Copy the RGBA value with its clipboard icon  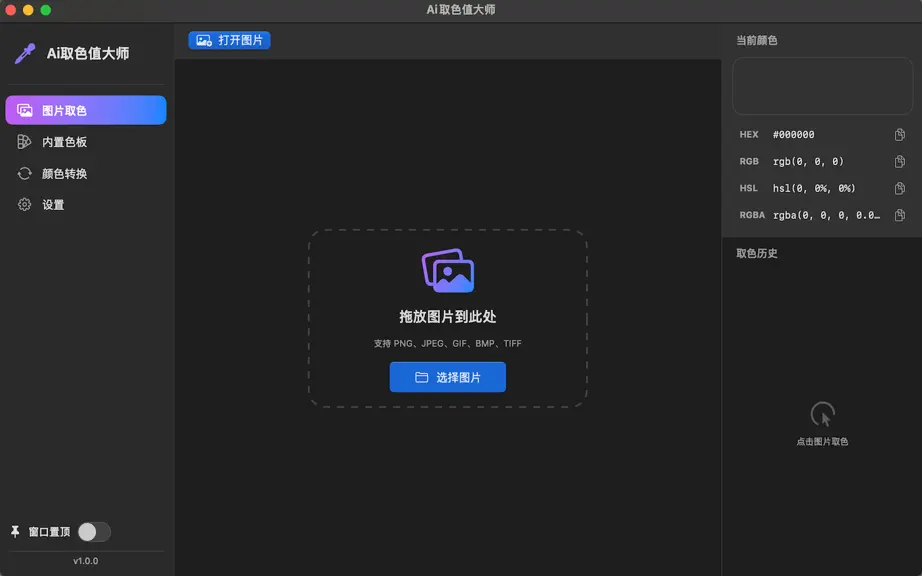pyautogui.click(x=900, y=215)
